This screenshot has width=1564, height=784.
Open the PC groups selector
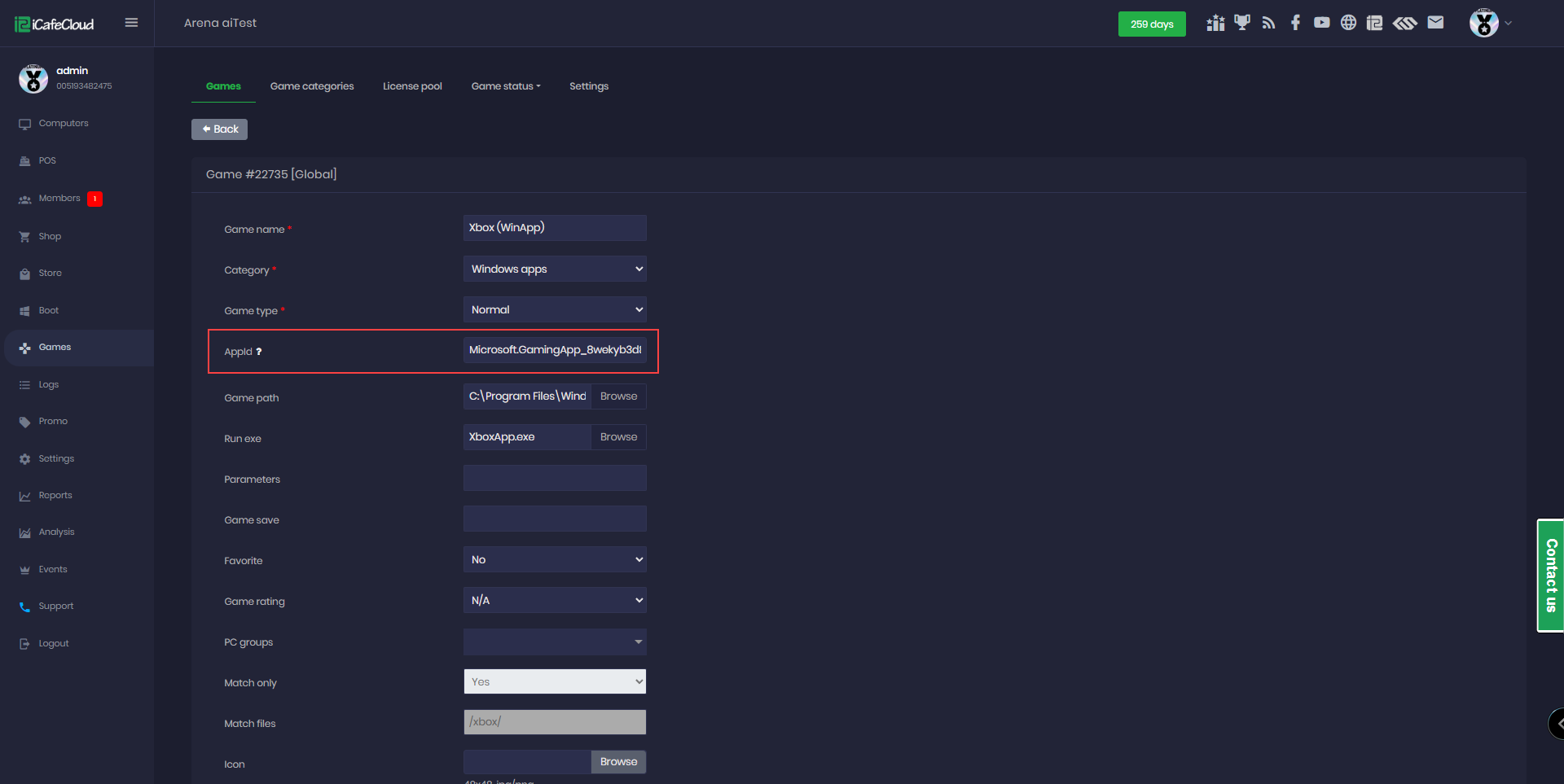click(x=555, y=642)
